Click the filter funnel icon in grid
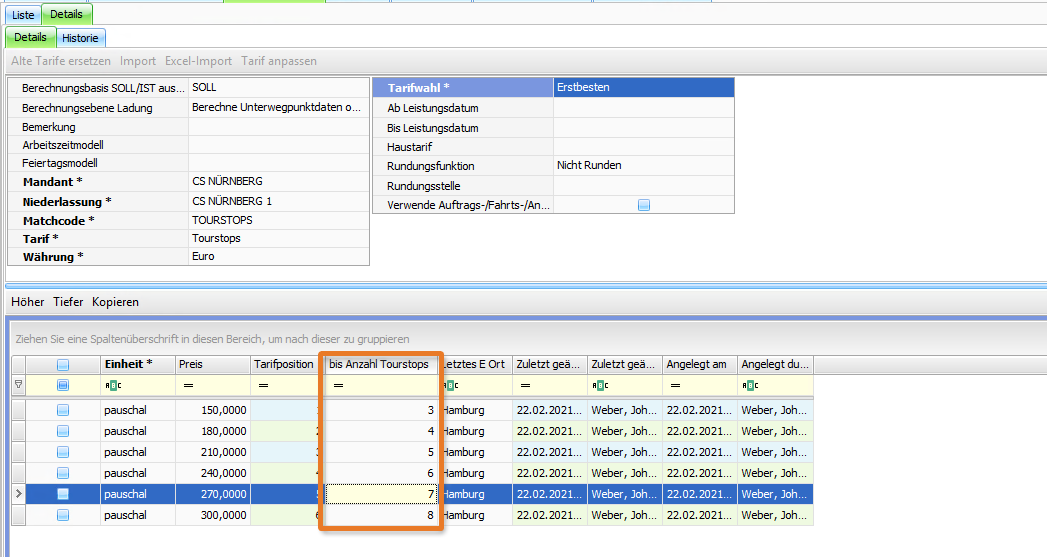Image resolution: width=1047 pixels, height=557 pixels. [x=18, y=385]
